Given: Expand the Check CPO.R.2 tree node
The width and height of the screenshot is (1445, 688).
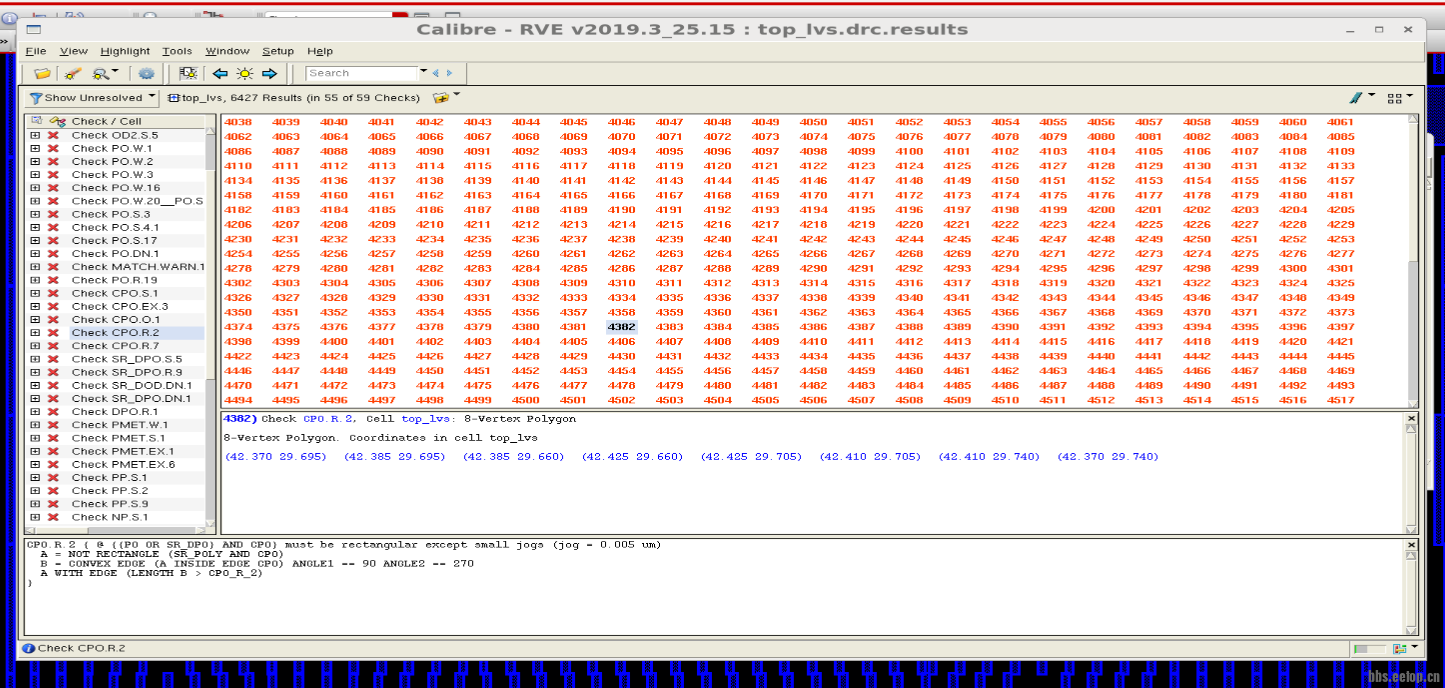Looking at the screenshot, I should tap(35, 333).
